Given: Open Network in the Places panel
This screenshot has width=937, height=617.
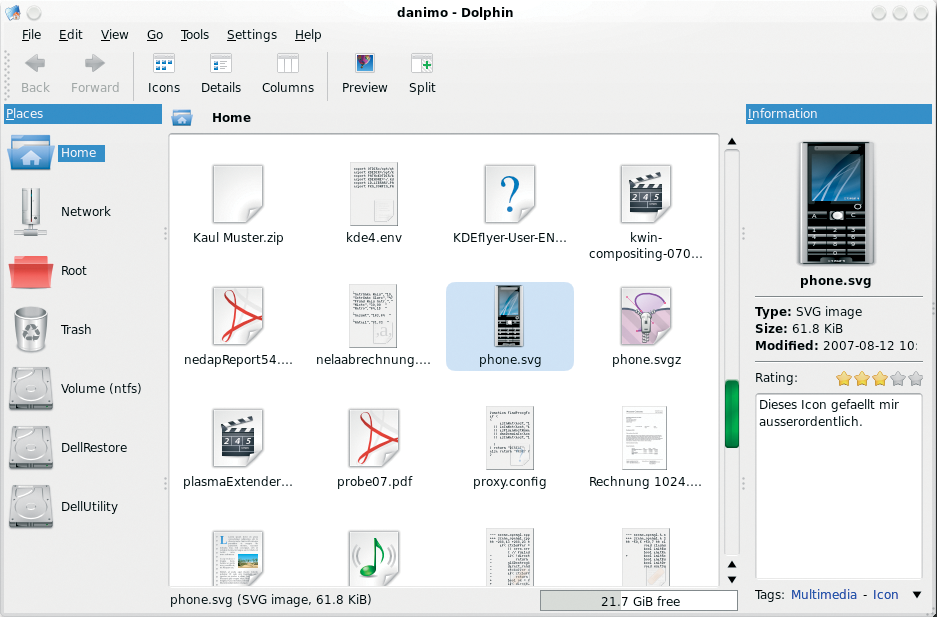Looking at the screenshot, I should (60, 211).
